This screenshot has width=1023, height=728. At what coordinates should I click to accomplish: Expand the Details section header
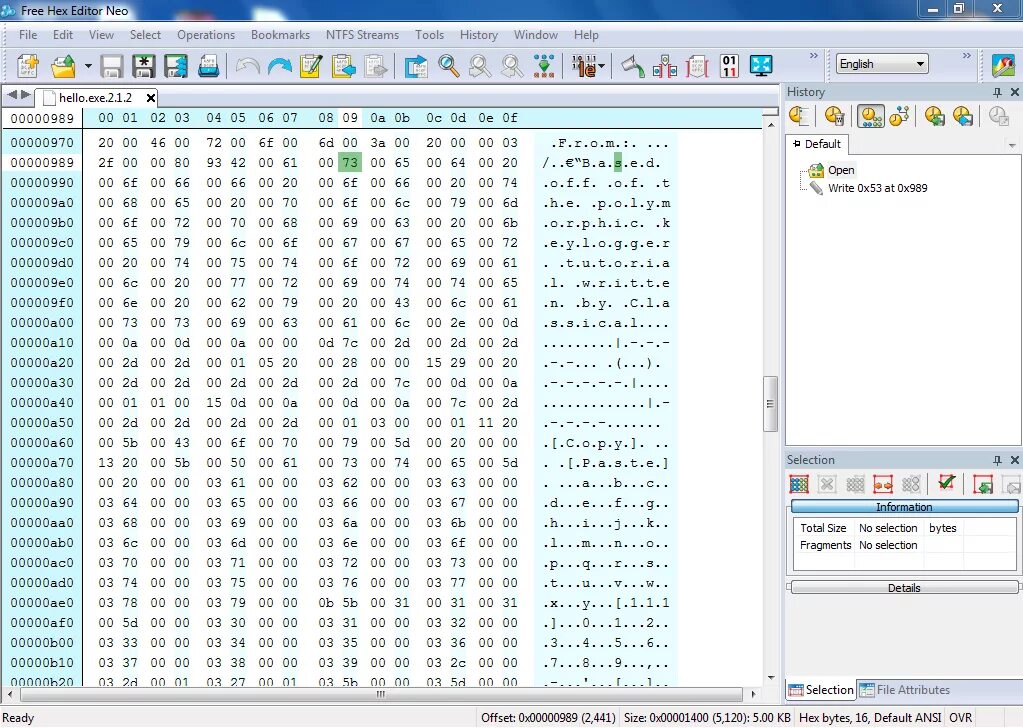(904, 588)
